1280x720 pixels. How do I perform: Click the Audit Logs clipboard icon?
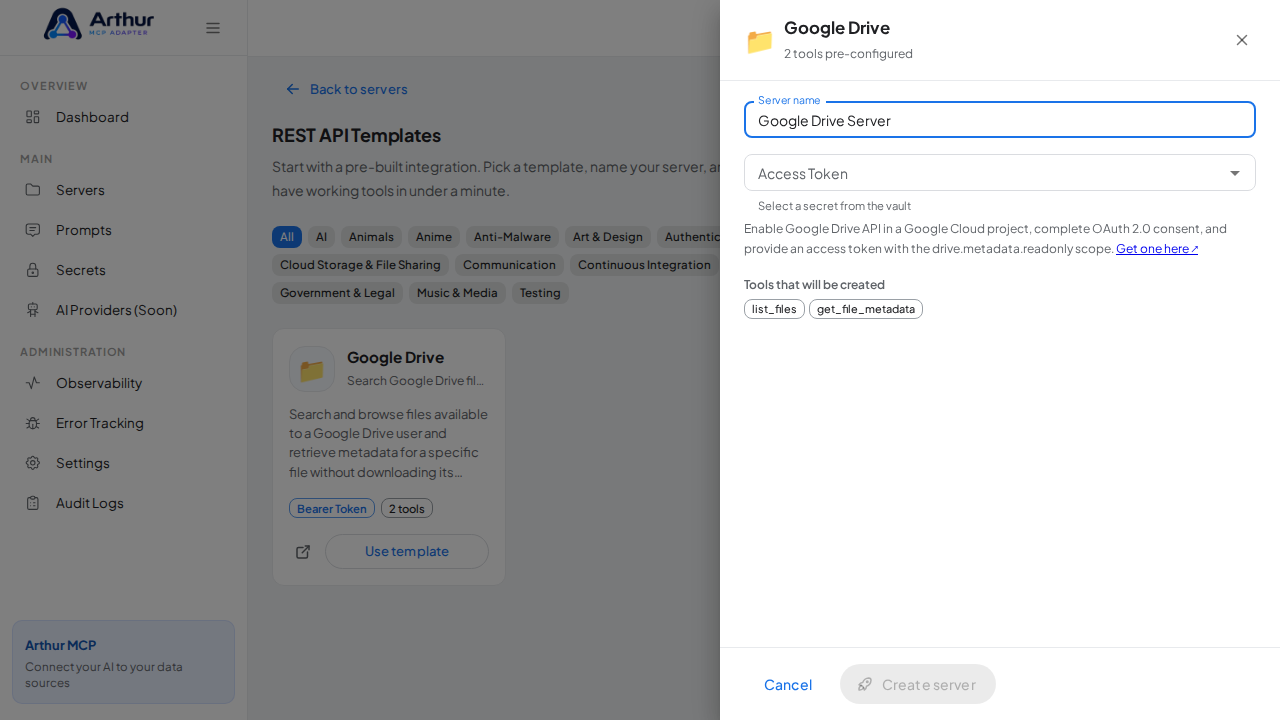click(33, 503)
